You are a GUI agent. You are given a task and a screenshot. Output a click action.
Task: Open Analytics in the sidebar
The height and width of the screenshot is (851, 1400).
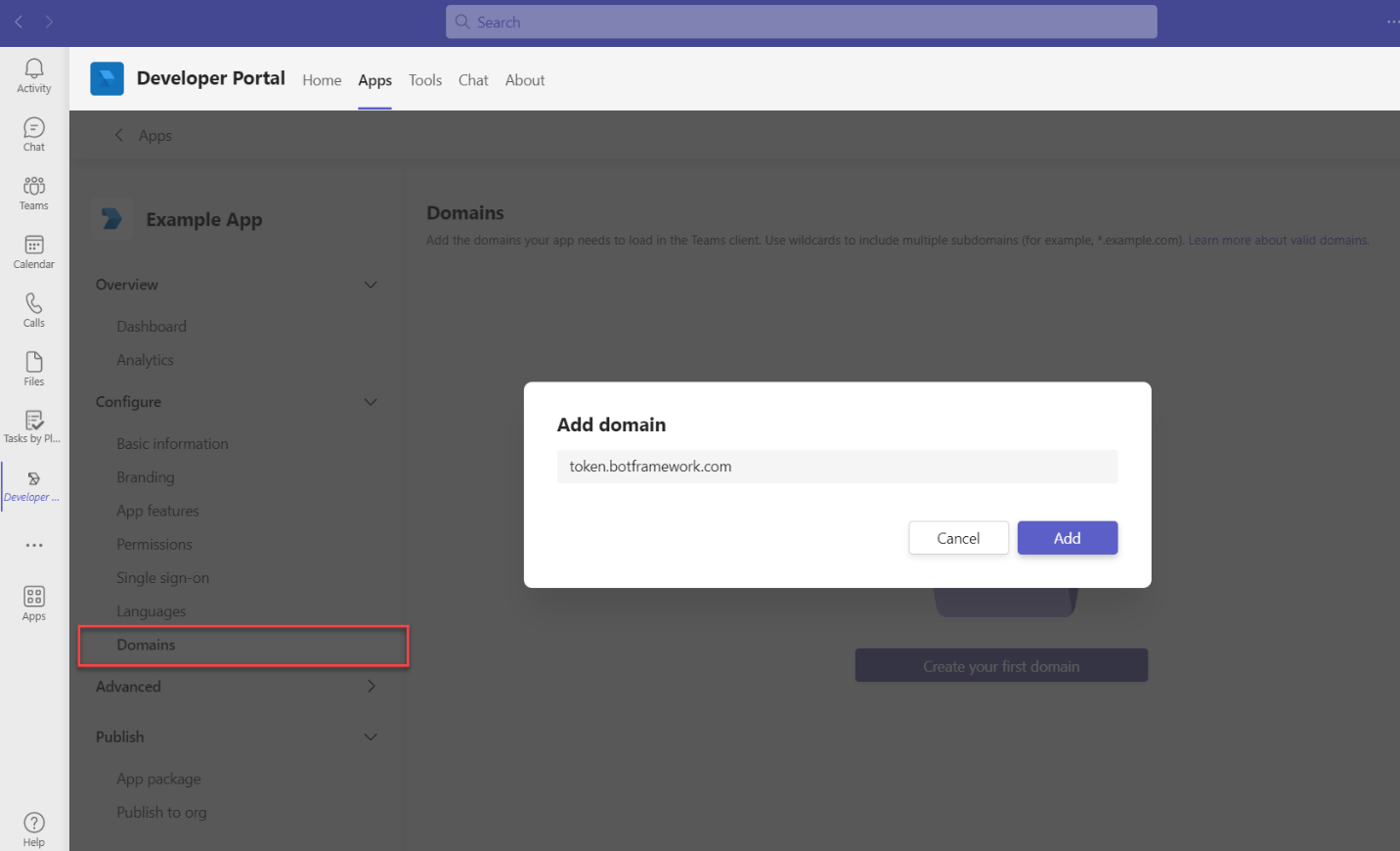(x=145, y=360)
